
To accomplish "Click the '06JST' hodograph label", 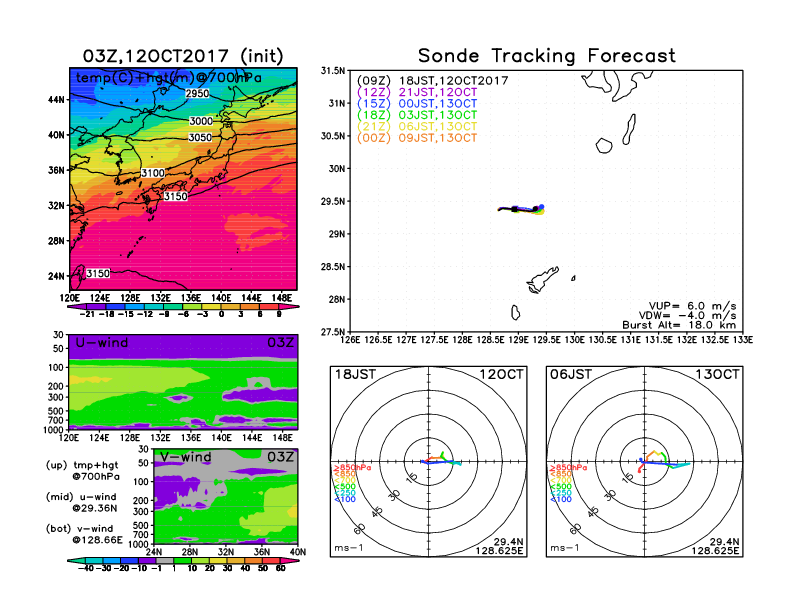I will [x=571, y=374].
